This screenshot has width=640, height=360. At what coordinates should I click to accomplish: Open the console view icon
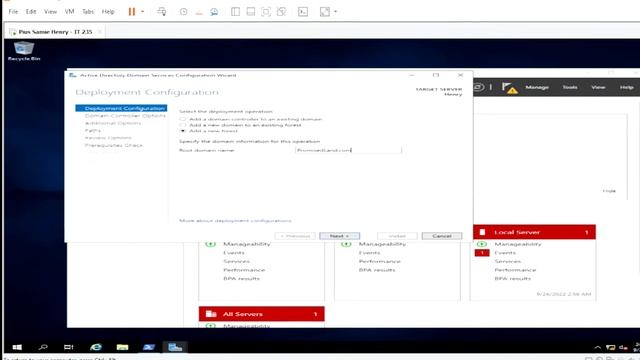(303, 12)
